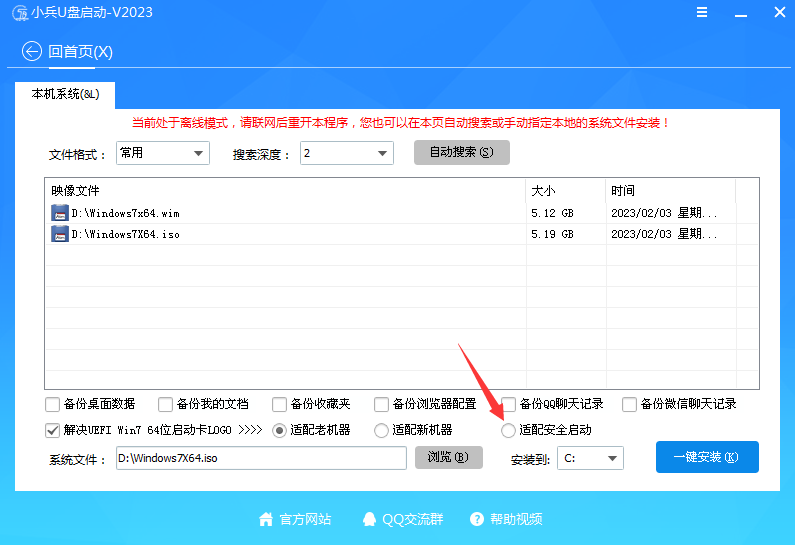Click the 浏览(B) button
This screenshot has height=545, width=795.
tap(449, 457)
